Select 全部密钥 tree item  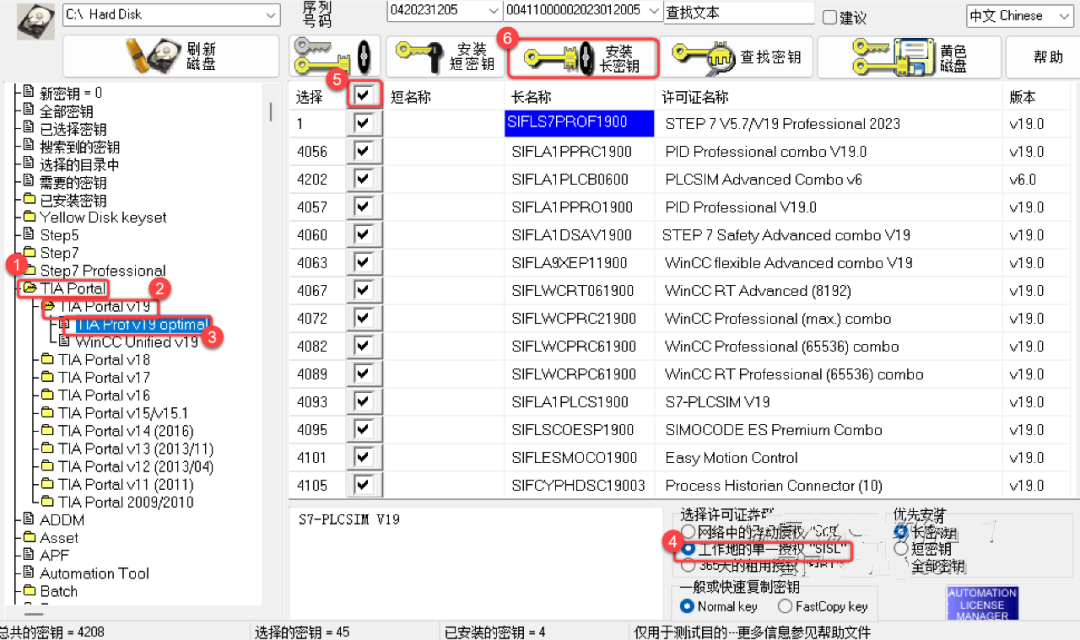66,111
